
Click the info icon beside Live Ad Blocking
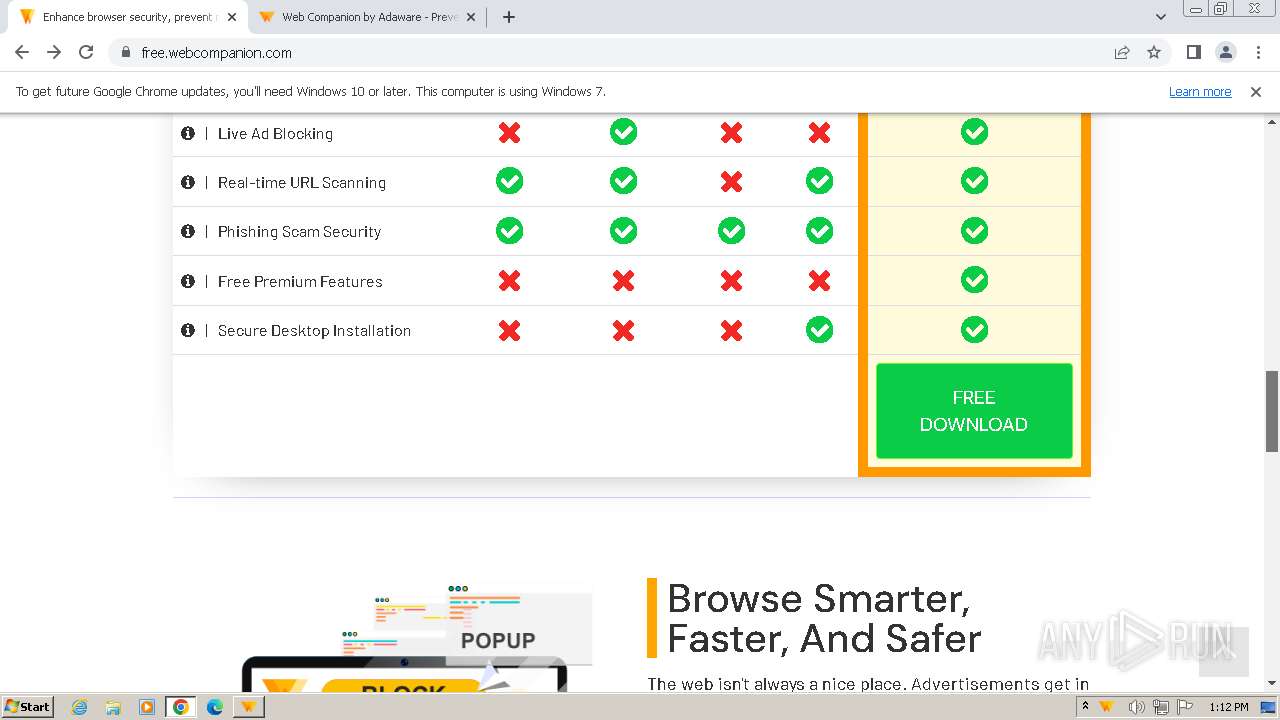(x=187, y=133)
